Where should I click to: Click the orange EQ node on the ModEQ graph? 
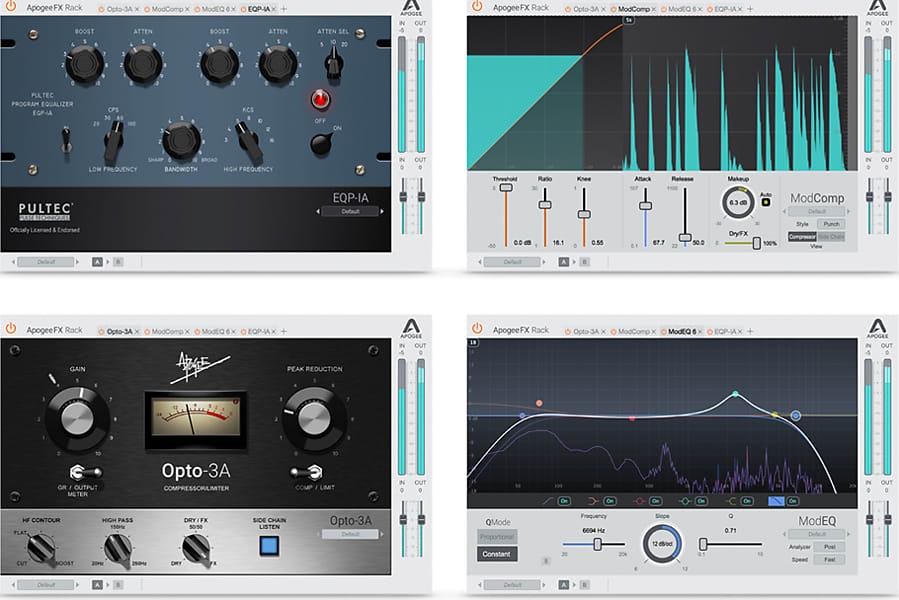pos(539,403)
